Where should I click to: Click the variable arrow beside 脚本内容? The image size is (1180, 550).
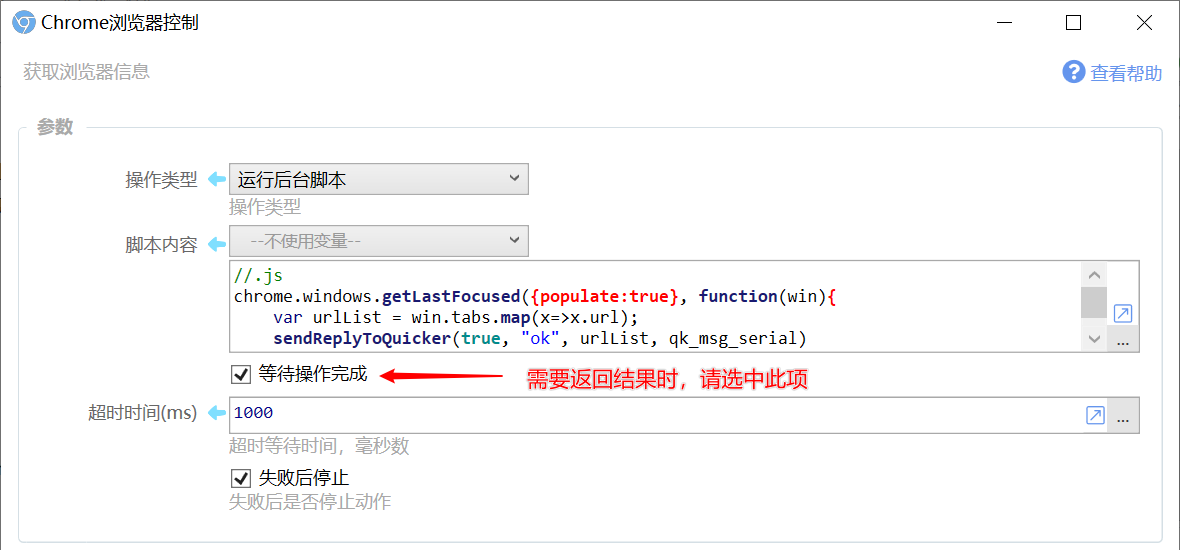tap(216, 244)
